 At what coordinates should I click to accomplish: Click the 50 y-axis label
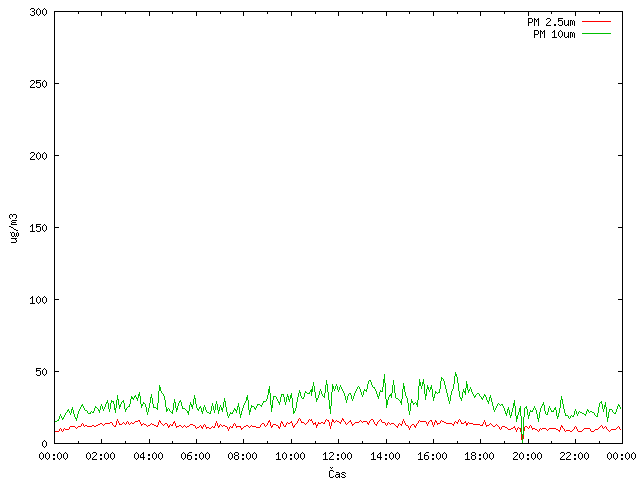(42, 372)
